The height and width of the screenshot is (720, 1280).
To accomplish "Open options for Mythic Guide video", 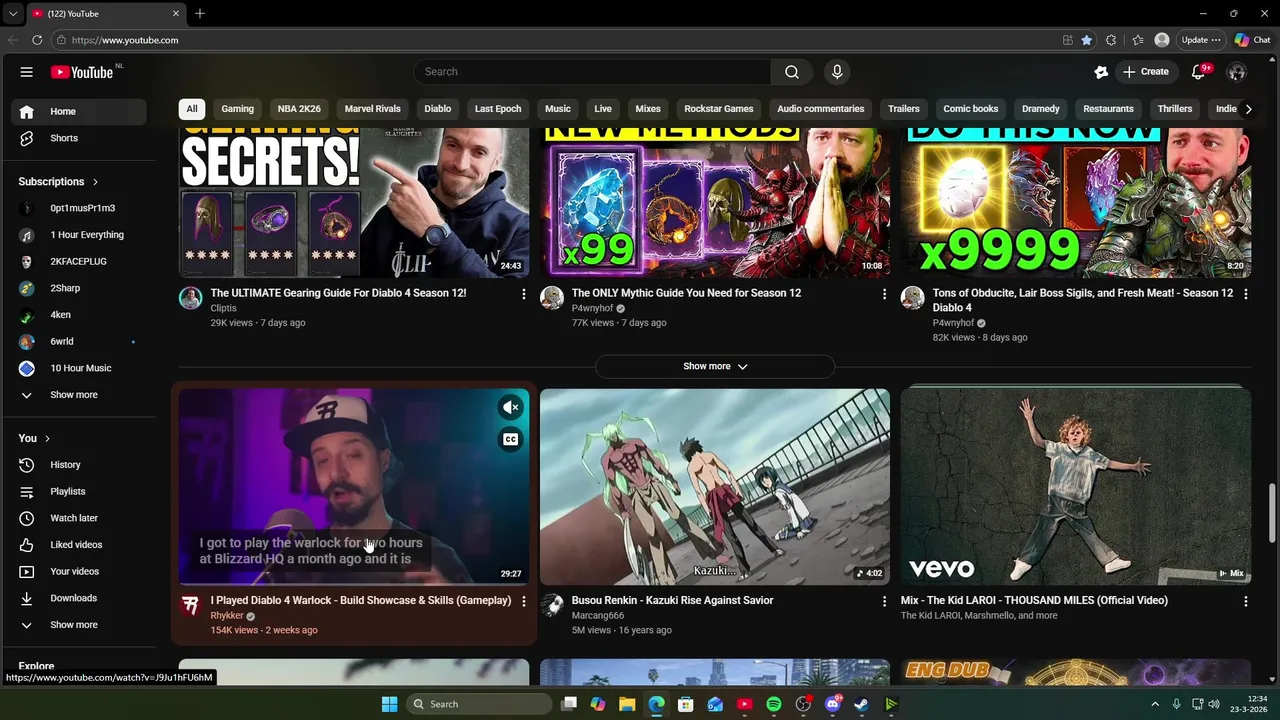I will (x=884, y=294).
